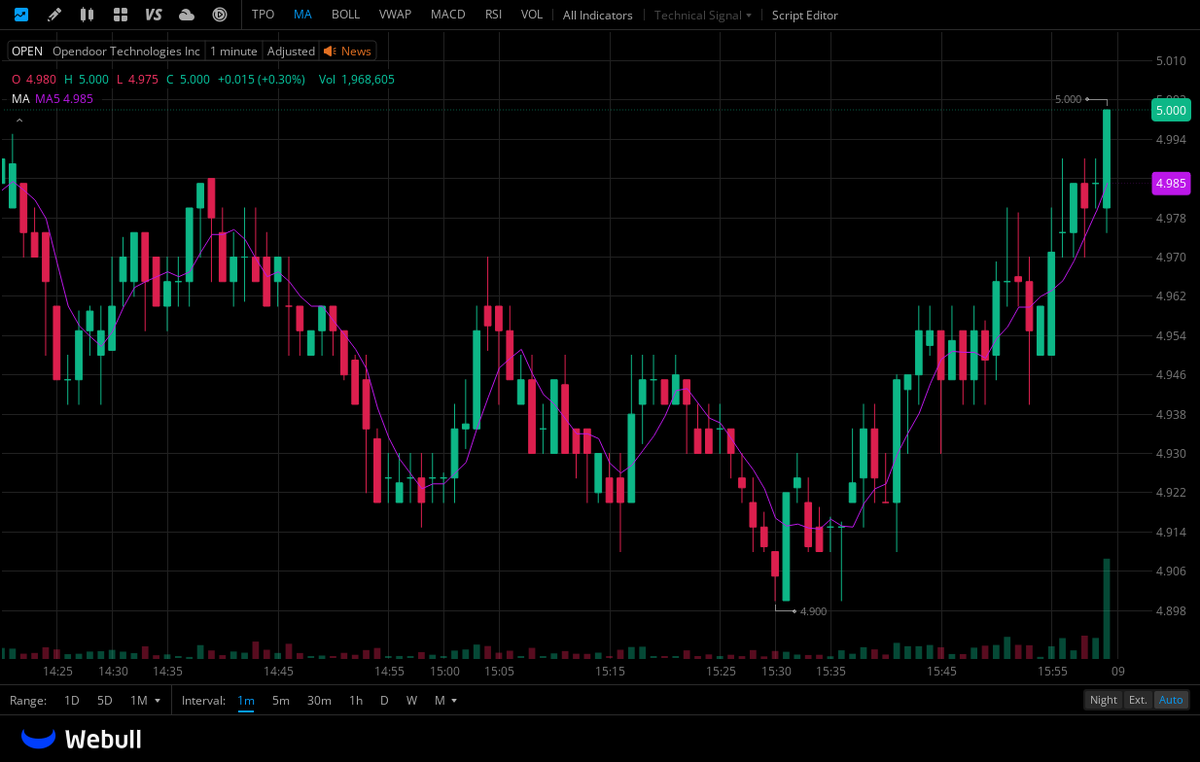The width and height of the screenshot is (1200, 762).
Task: Enable Ext. extended hours mode
Action: pos(1138,700)
